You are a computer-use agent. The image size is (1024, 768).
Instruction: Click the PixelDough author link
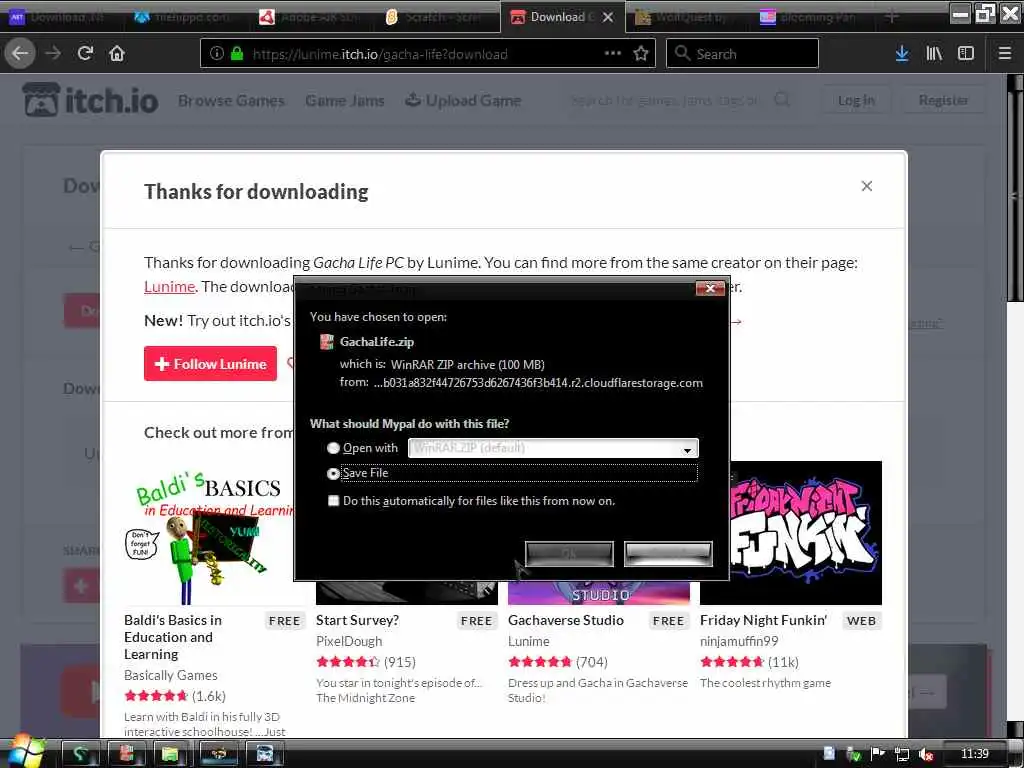(x=349, y=641)
